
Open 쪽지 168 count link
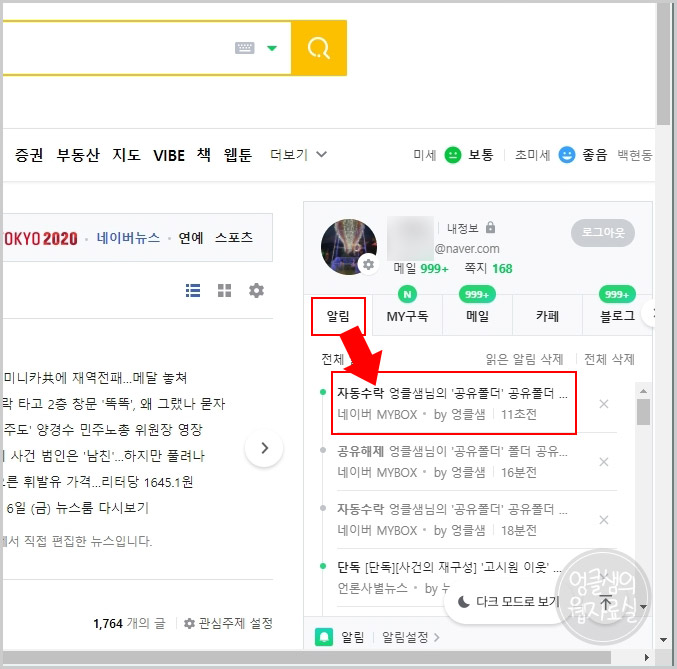click(488, 268)
